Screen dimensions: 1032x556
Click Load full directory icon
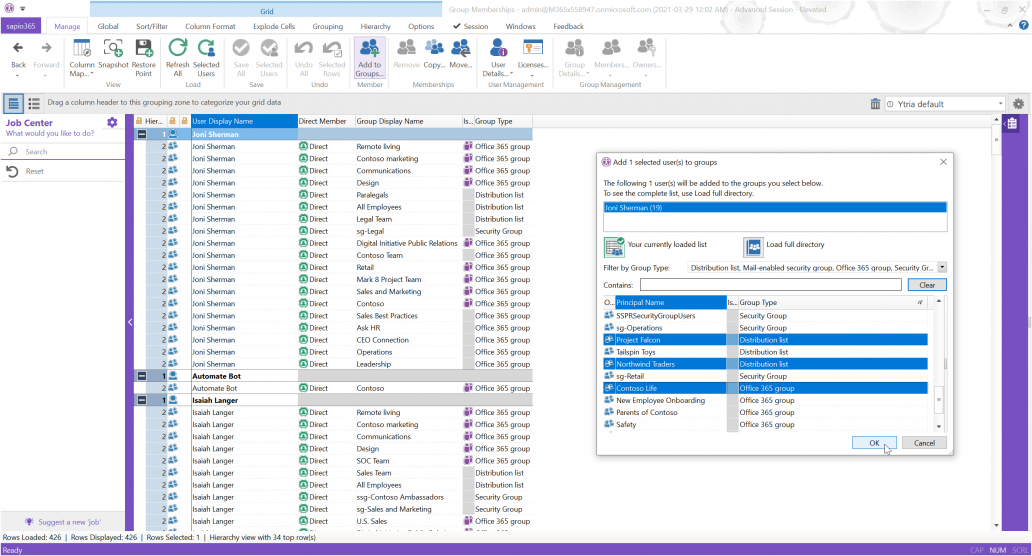click(x=753, y=247)
